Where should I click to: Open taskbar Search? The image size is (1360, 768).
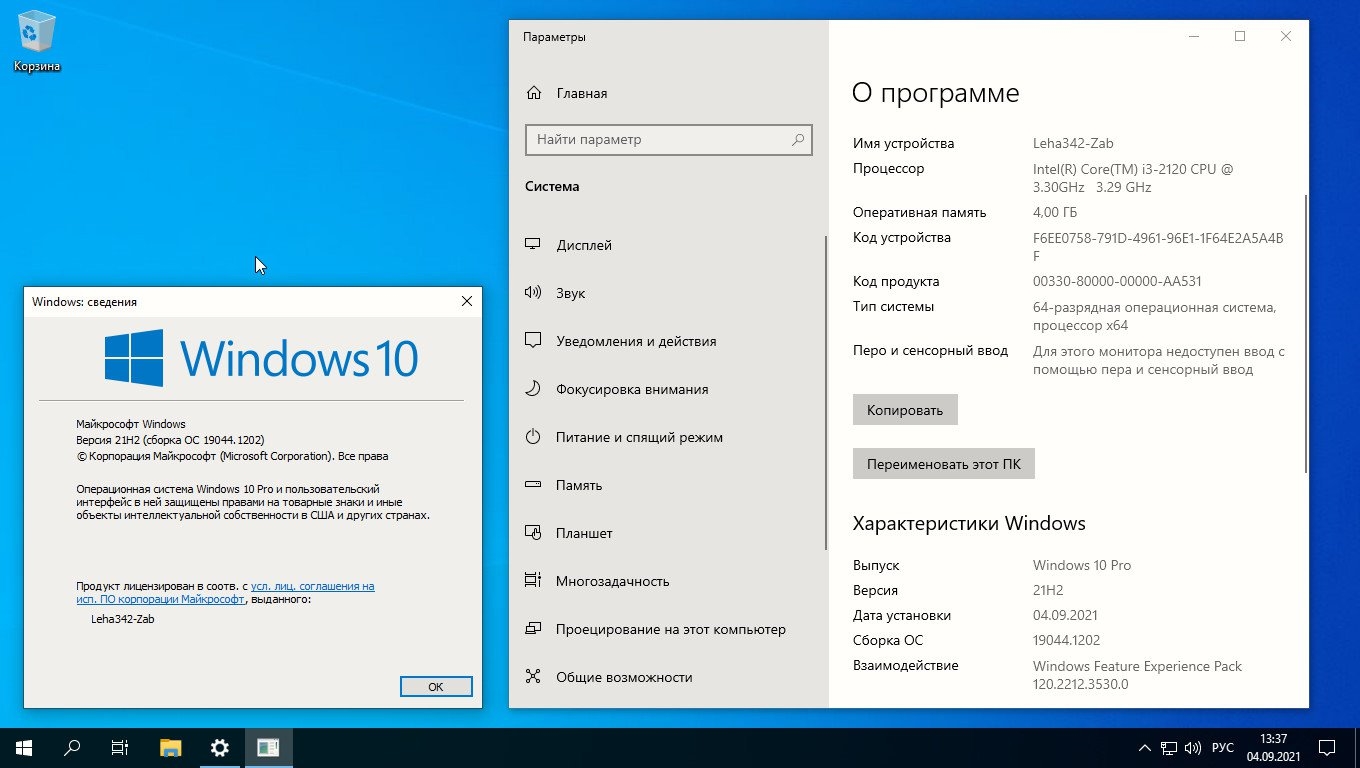pyautogui.click(x=72, y=747)
